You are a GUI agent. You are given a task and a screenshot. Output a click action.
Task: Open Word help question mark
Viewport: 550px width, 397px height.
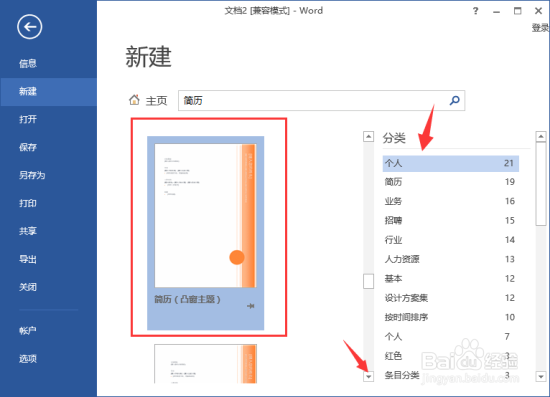click(x=475, y=11)
